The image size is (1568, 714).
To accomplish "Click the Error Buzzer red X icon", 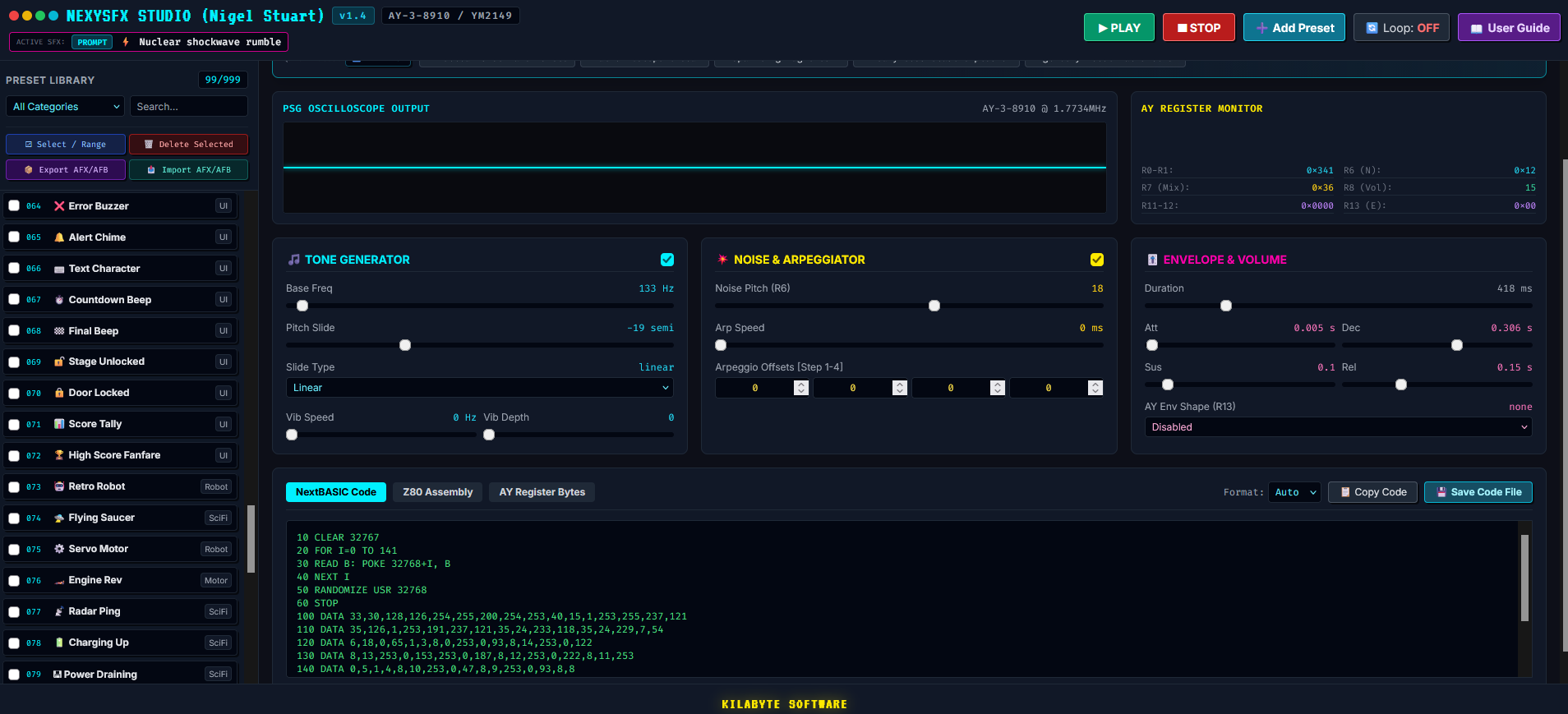I will [59, 206].
